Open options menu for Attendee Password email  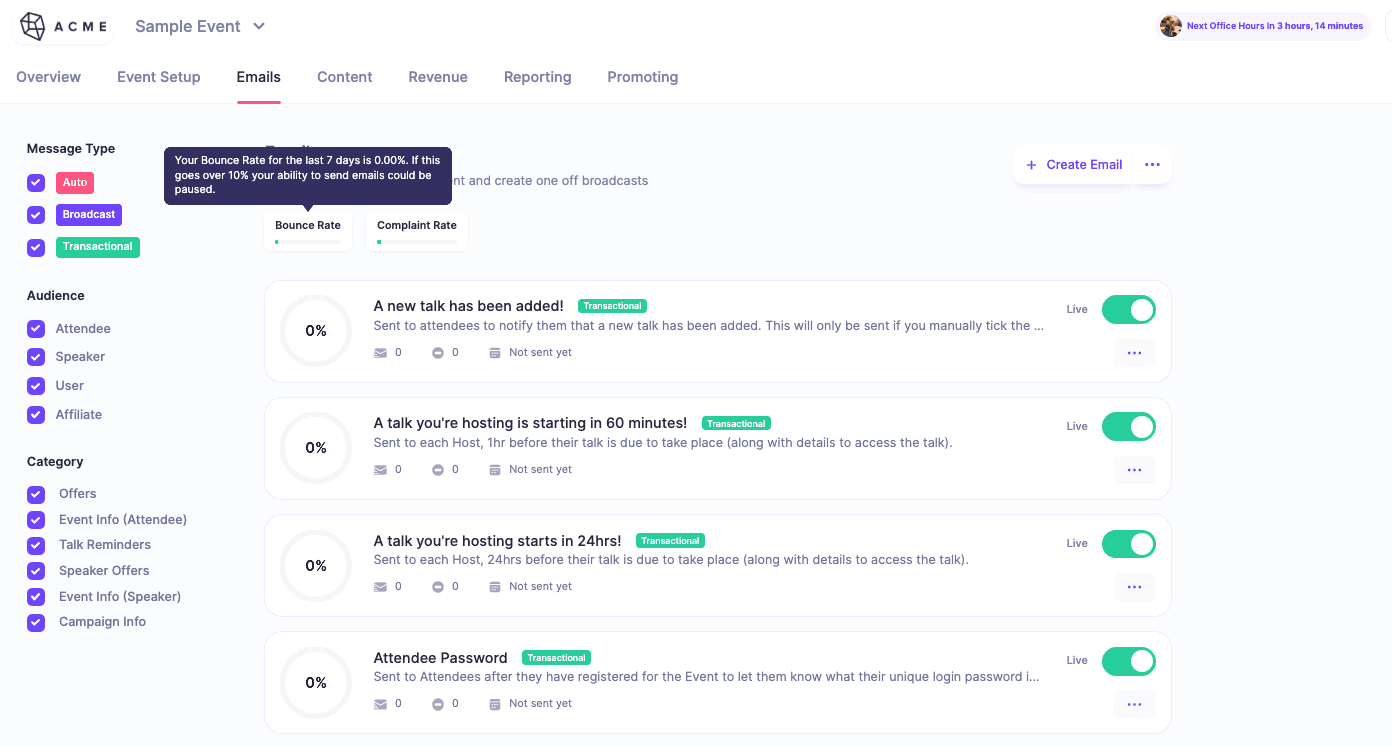[x=1134, y=704]
